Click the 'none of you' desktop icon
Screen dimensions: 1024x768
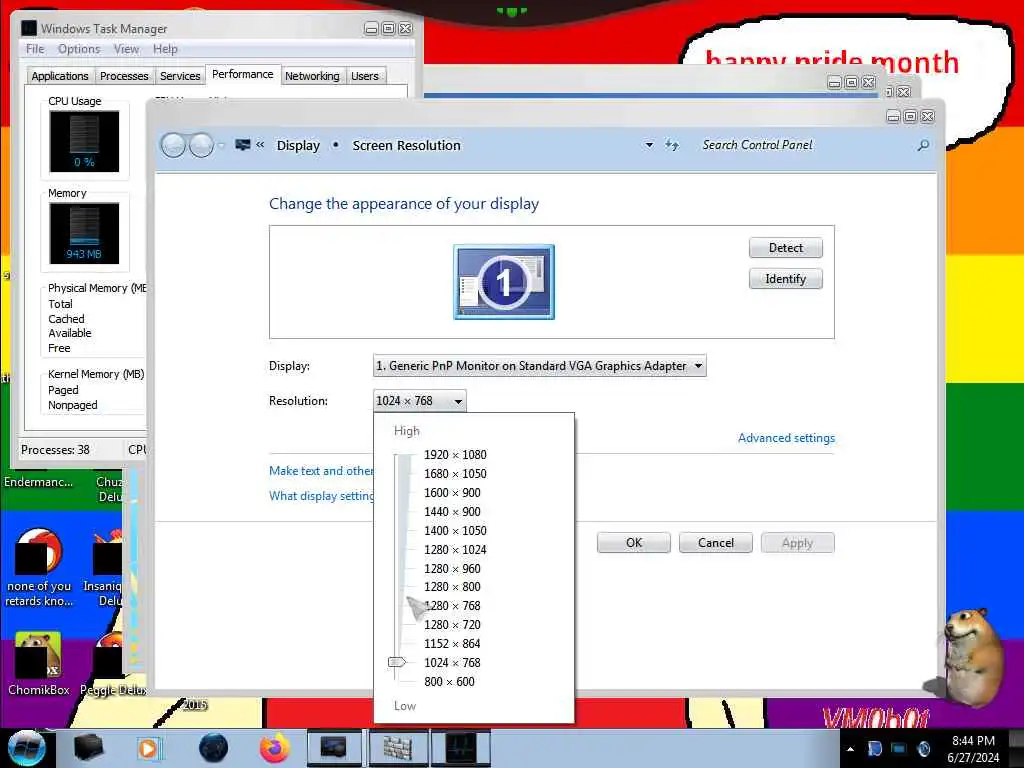tap(39, 567)
